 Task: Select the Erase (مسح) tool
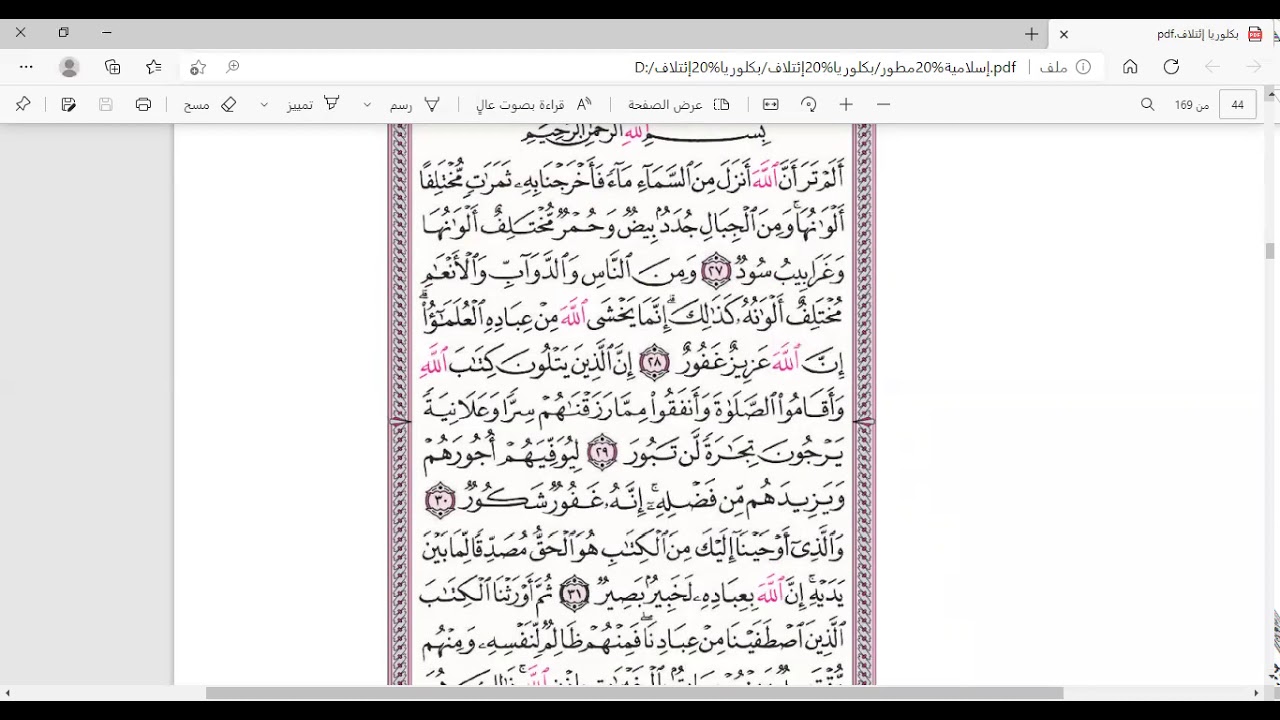coord(210,104)
